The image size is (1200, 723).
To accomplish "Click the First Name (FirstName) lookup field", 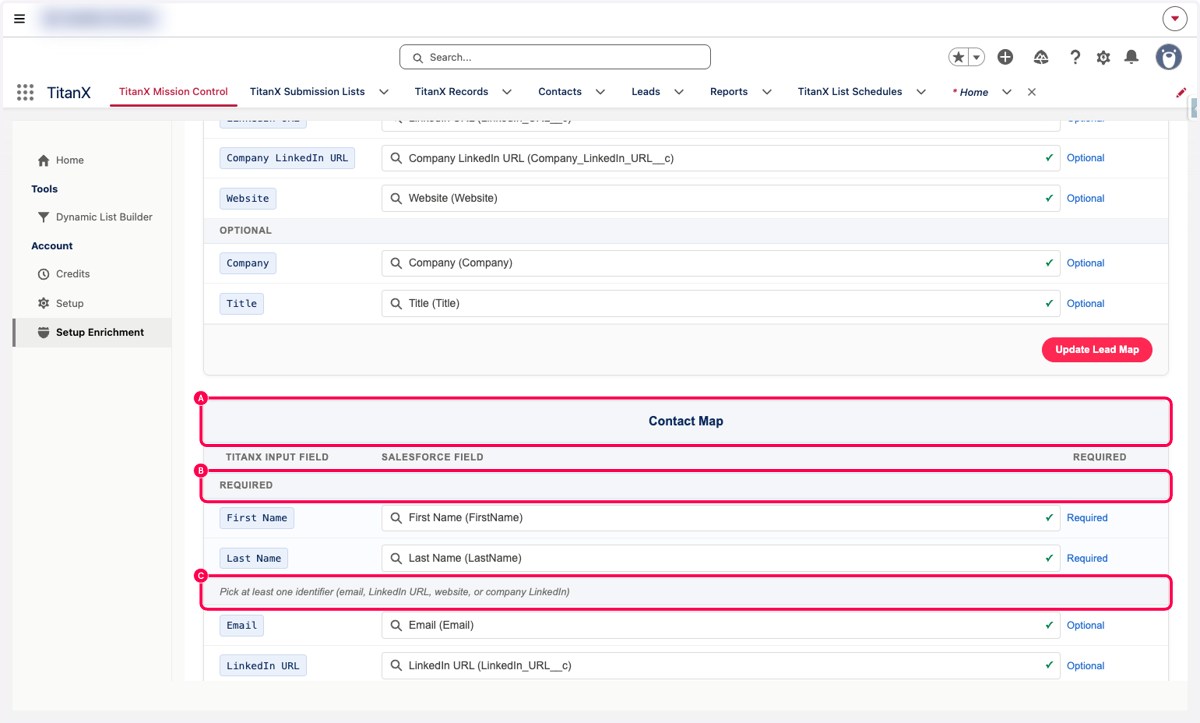I will (x=721, y=518).
